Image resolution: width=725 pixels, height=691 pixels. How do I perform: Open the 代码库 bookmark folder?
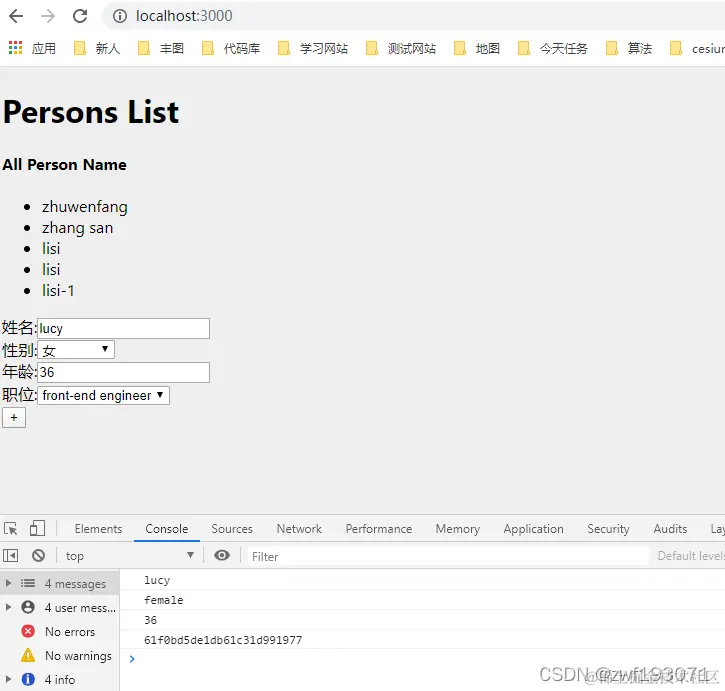(x=231, y=48)
